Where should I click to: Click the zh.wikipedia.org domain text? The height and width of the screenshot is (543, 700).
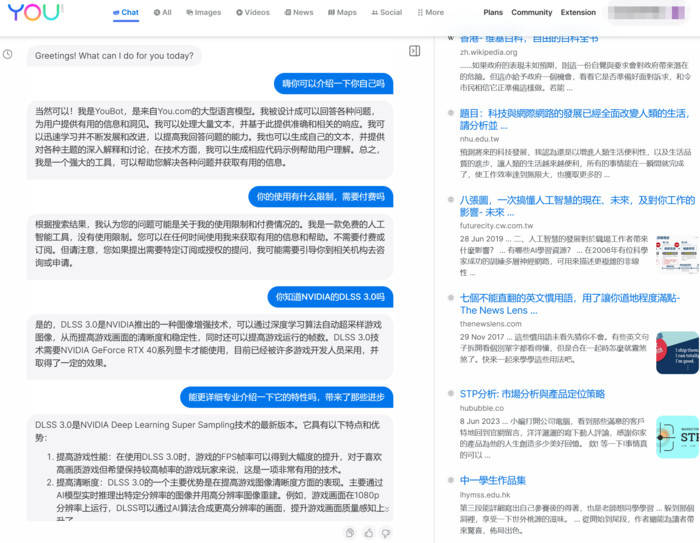[x=488, y=52]
